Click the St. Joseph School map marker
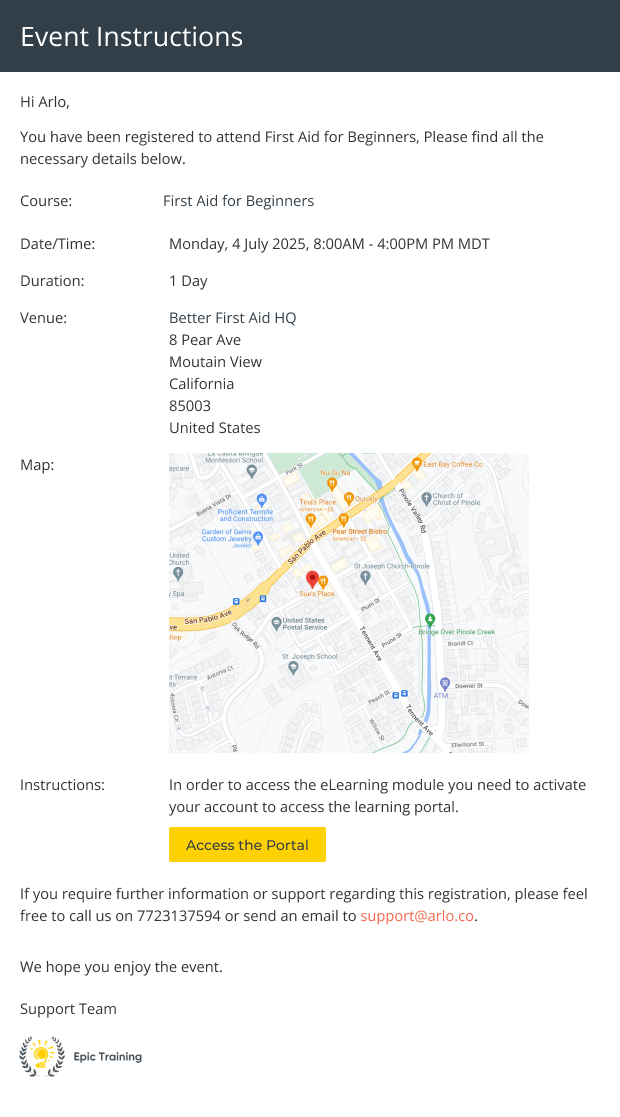Image resolution: width=620 pixels, height=1117 pixels. point(293,667)
